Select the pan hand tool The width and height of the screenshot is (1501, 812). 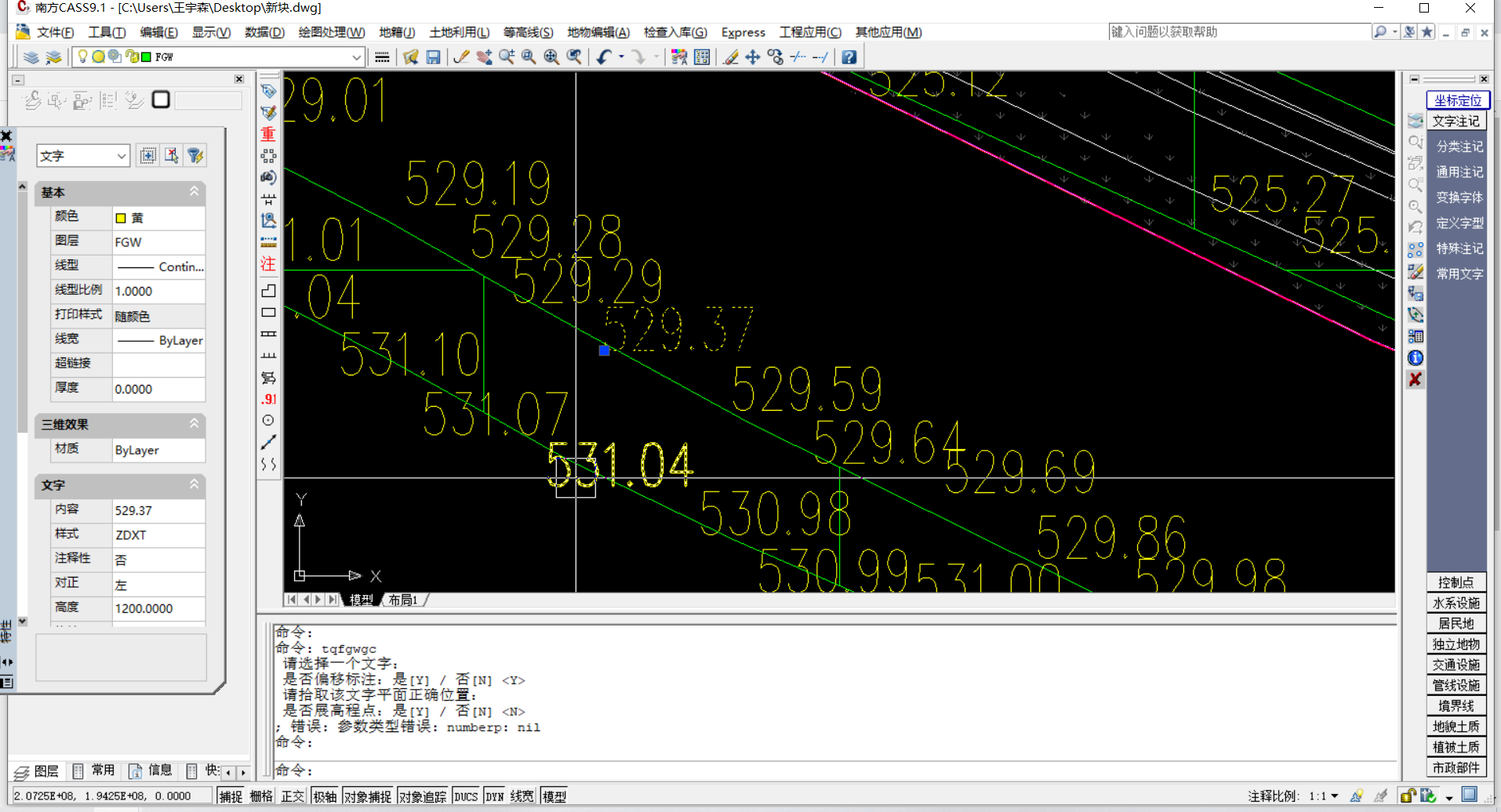point(485,57)
